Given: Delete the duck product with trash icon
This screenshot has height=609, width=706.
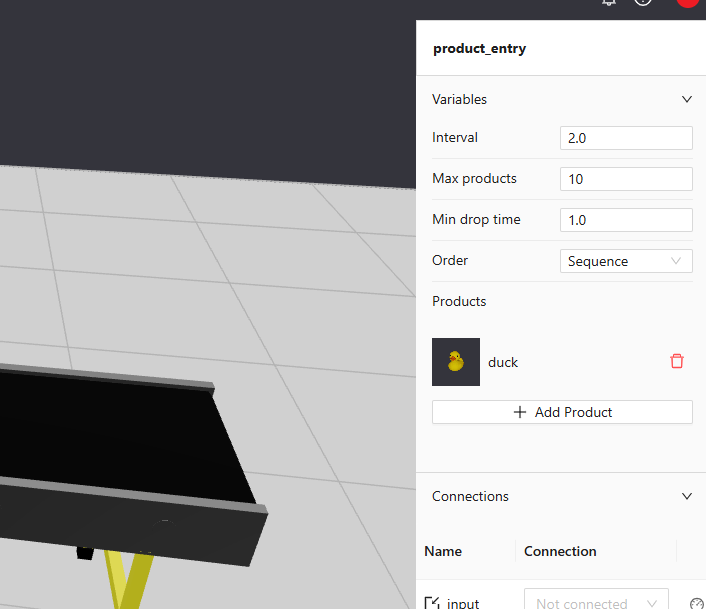Looking at the screenshot, I should (677, 361).
